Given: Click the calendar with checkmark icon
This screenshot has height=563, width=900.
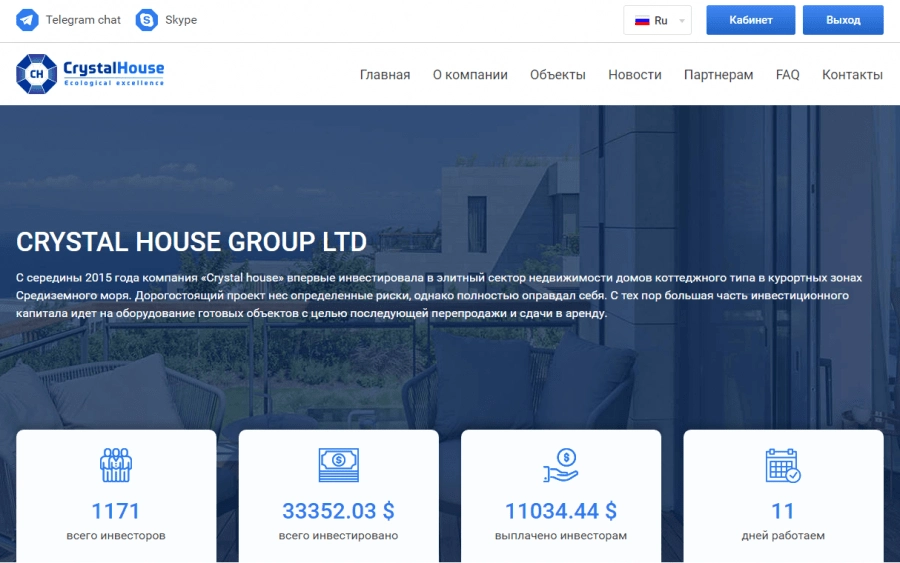Looking at the screenshot, I should (783, 465).
